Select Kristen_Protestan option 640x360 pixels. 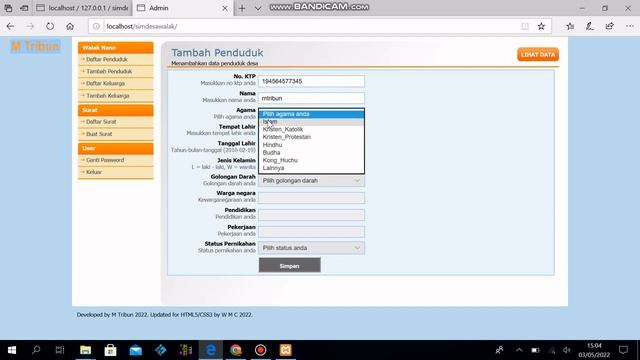click(x=311, y=137)
